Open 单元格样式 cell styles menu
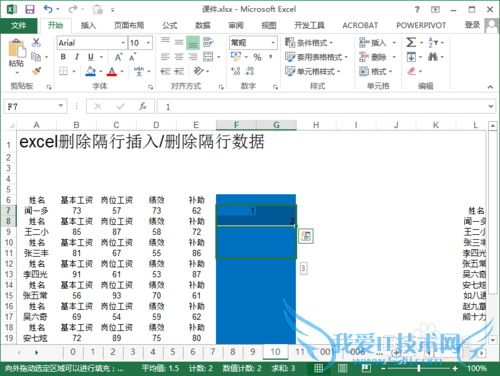This screenshot has width=500, height=376. pyautogui.click(x=313, y=71)
